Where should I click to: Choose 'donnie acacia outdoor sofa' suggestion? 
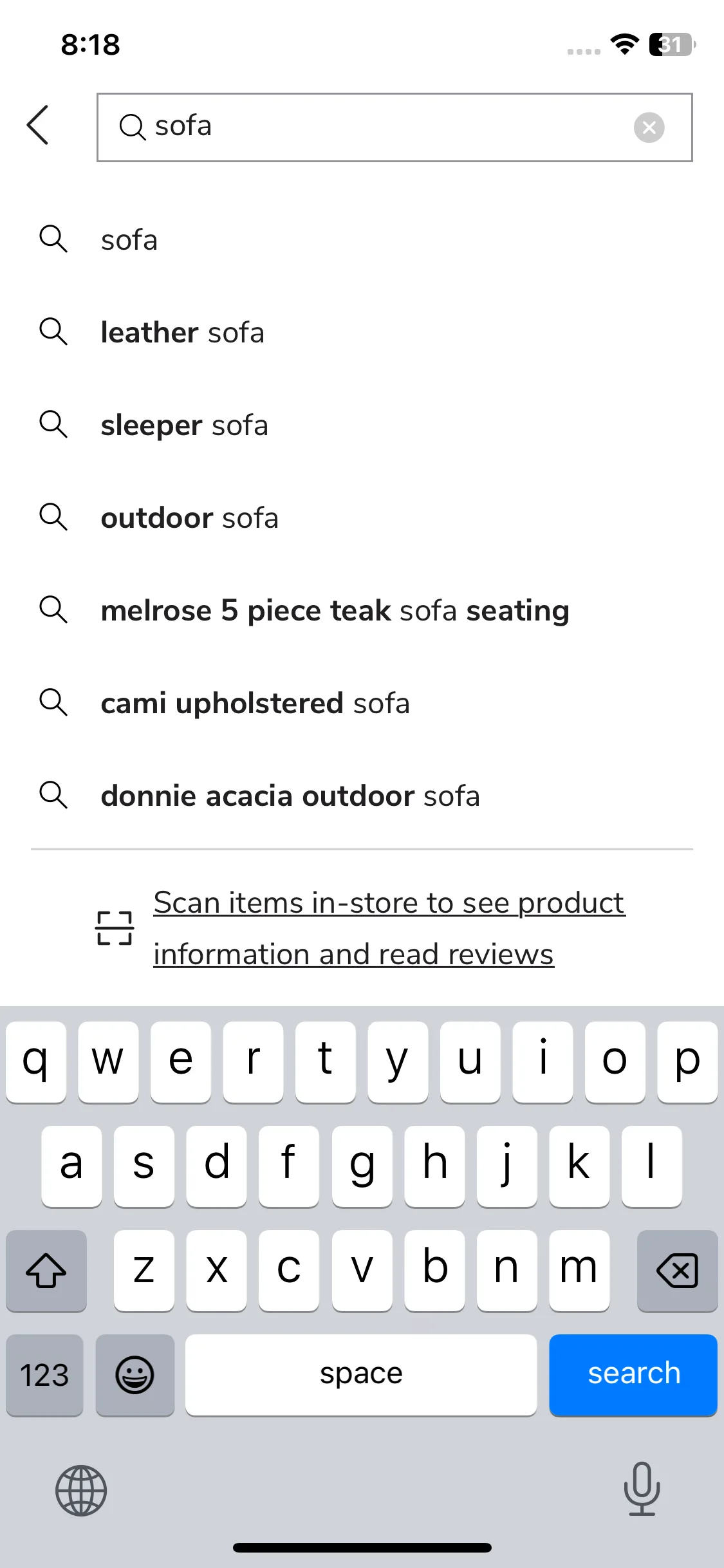(362, 796)
